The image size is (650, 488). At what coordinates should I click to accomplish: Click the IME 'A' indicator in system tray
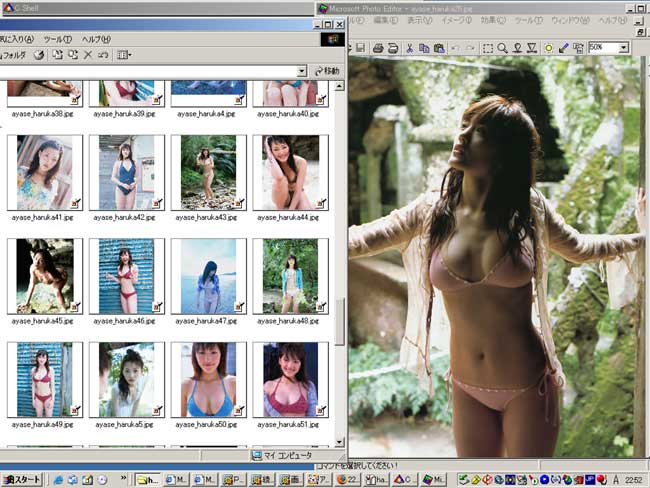coord(616,480)
